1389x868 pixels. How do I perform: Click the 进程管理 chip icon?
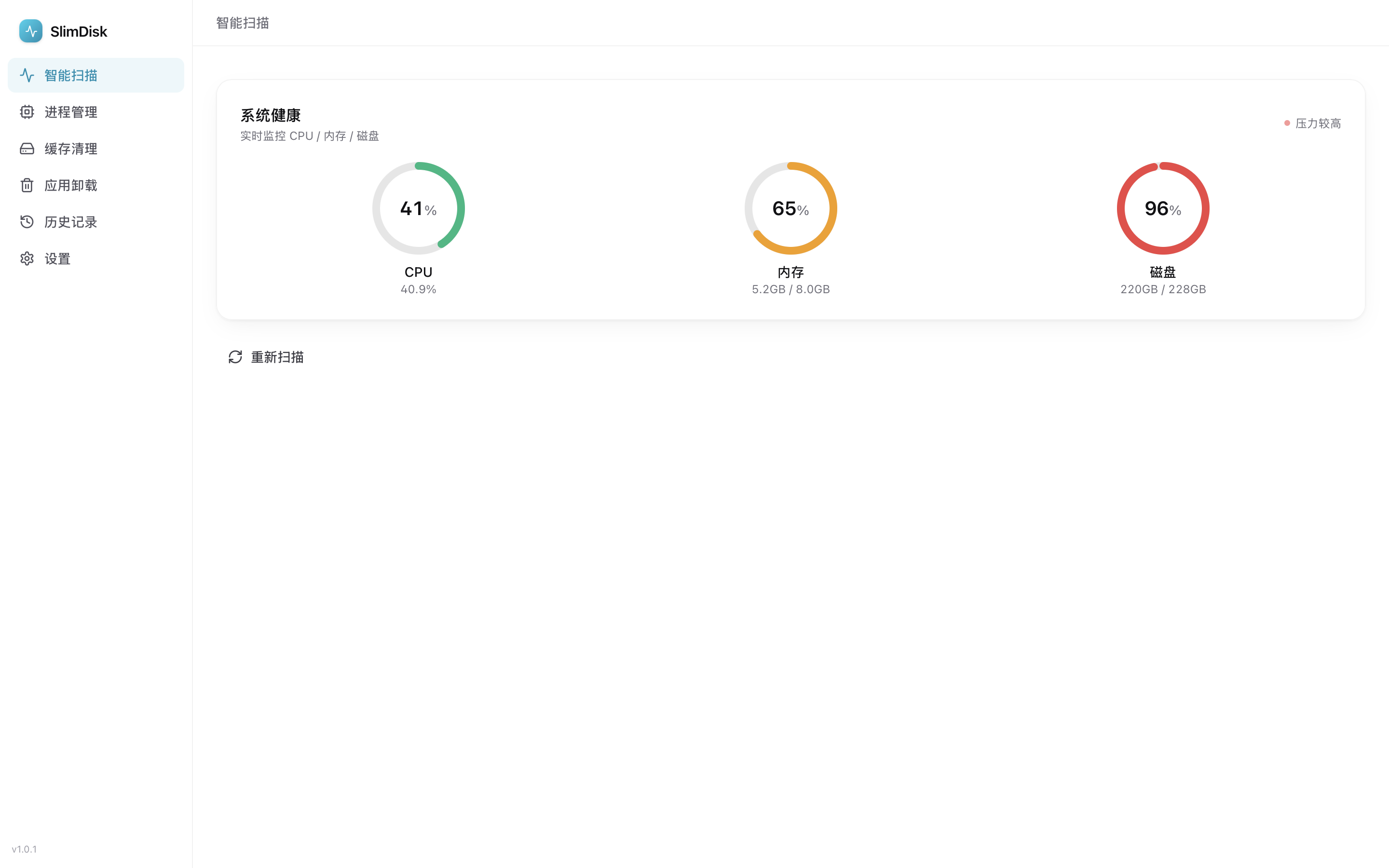27,112
